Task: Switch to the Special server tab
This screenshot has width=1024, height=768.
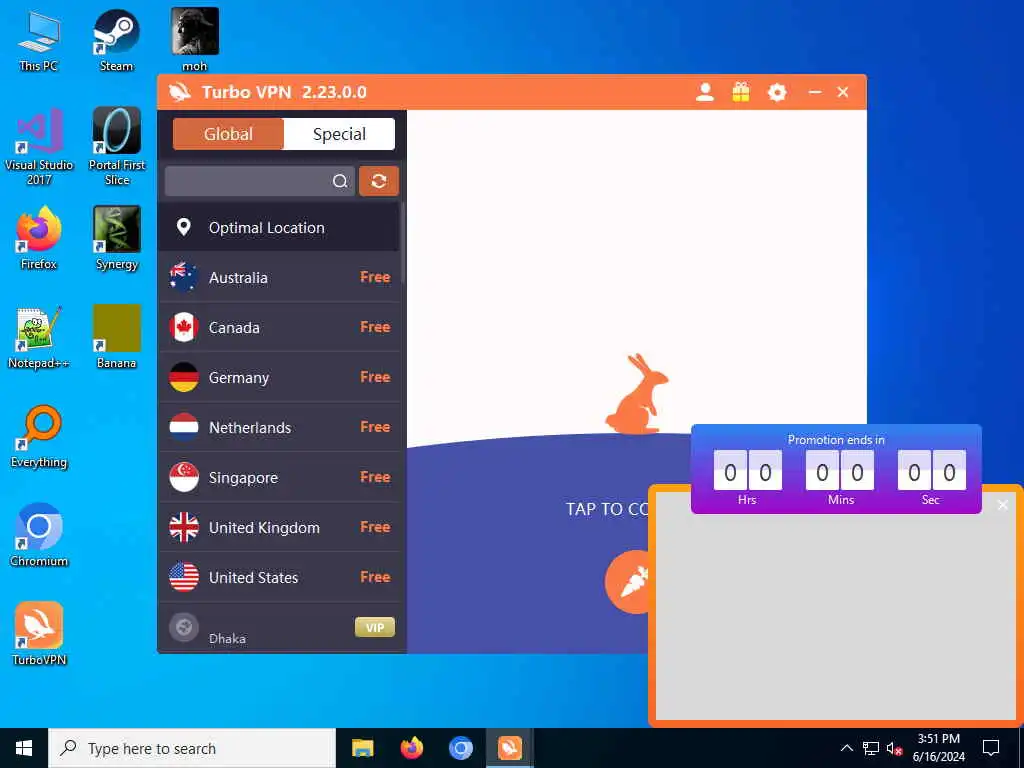Action: pyautogui.click(x=339, y=134)
